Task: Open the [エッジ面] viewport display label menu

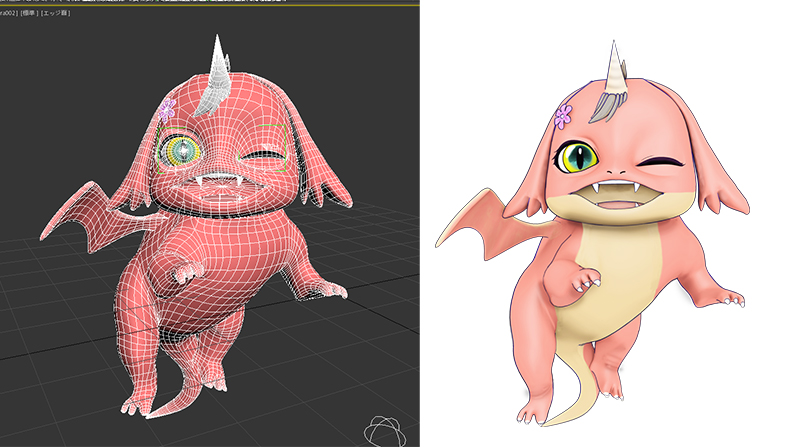Action: tap(56, 13)
